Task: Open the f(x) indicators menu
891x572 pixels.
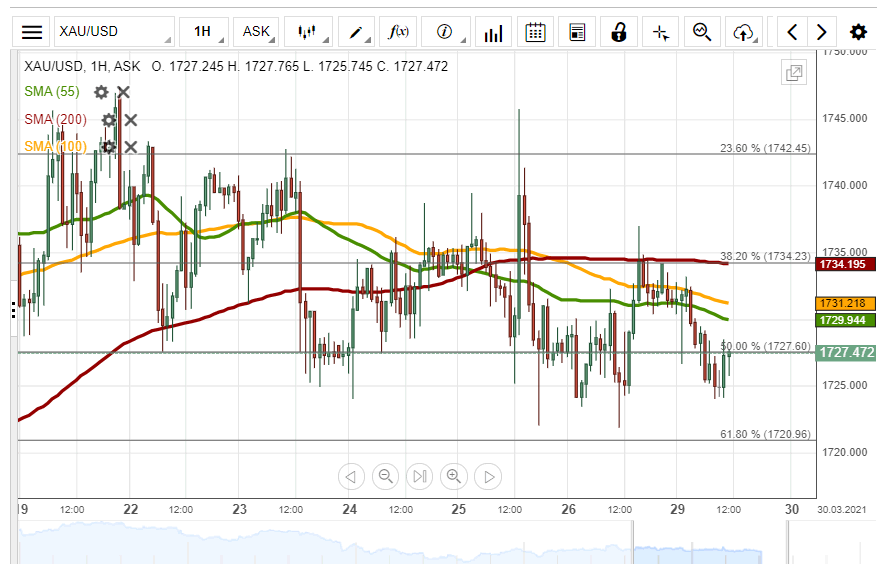Action: (399, 32)
